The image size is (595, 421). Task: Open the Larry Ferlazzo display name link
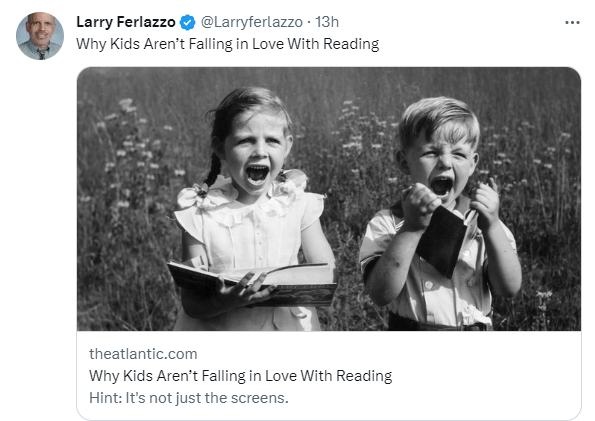pyautogui.click(x=126, y=22)
